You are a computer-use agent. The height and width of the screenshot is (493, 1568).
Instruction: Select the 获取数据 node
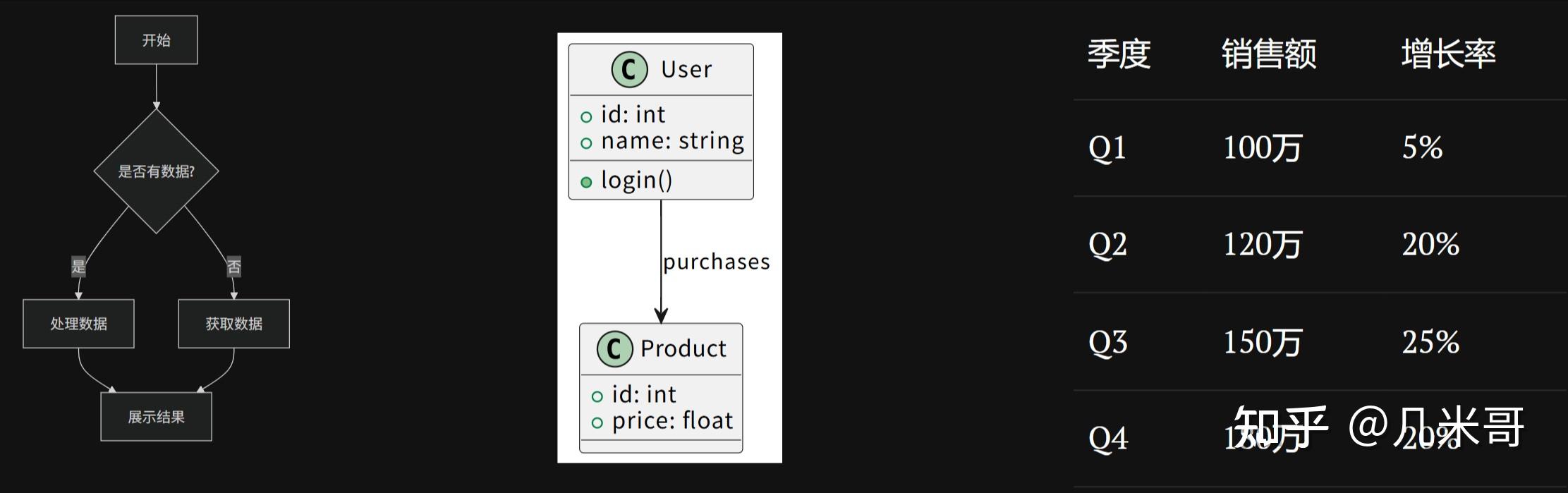pyautogui.click(x=233, y=324)
